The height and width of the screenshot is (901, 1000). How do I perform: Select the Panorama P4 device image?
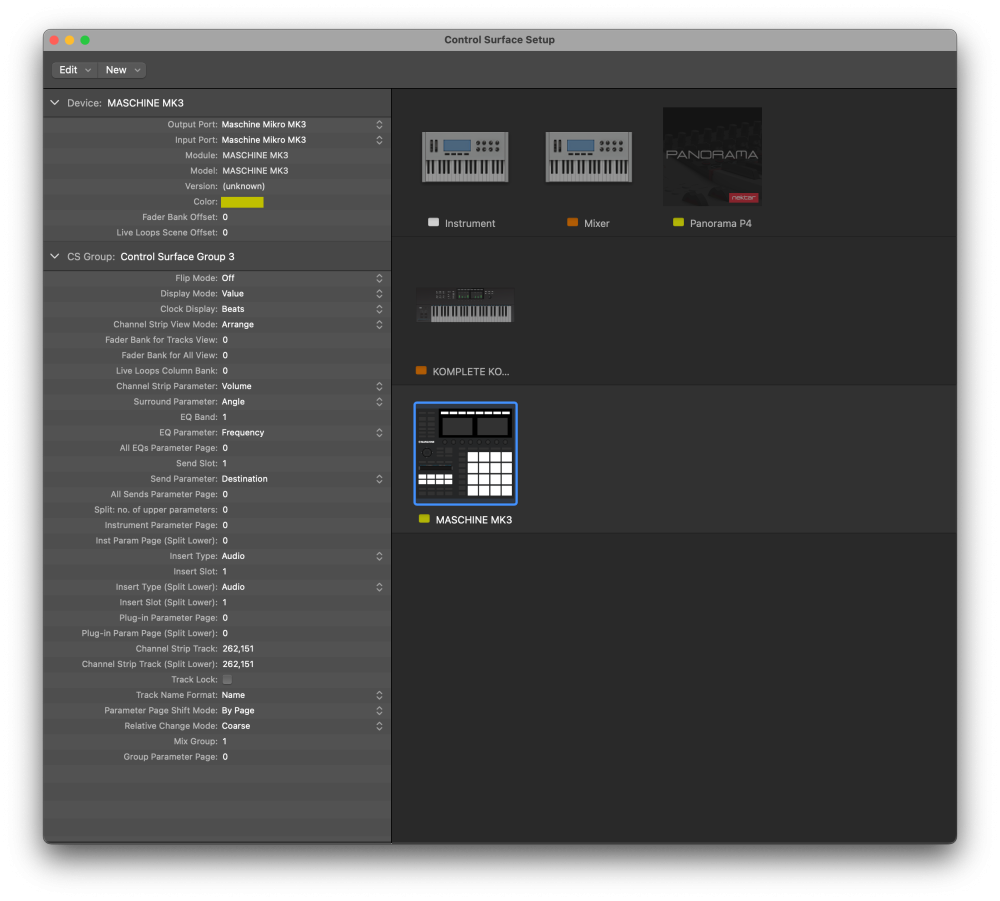[712, 156]
